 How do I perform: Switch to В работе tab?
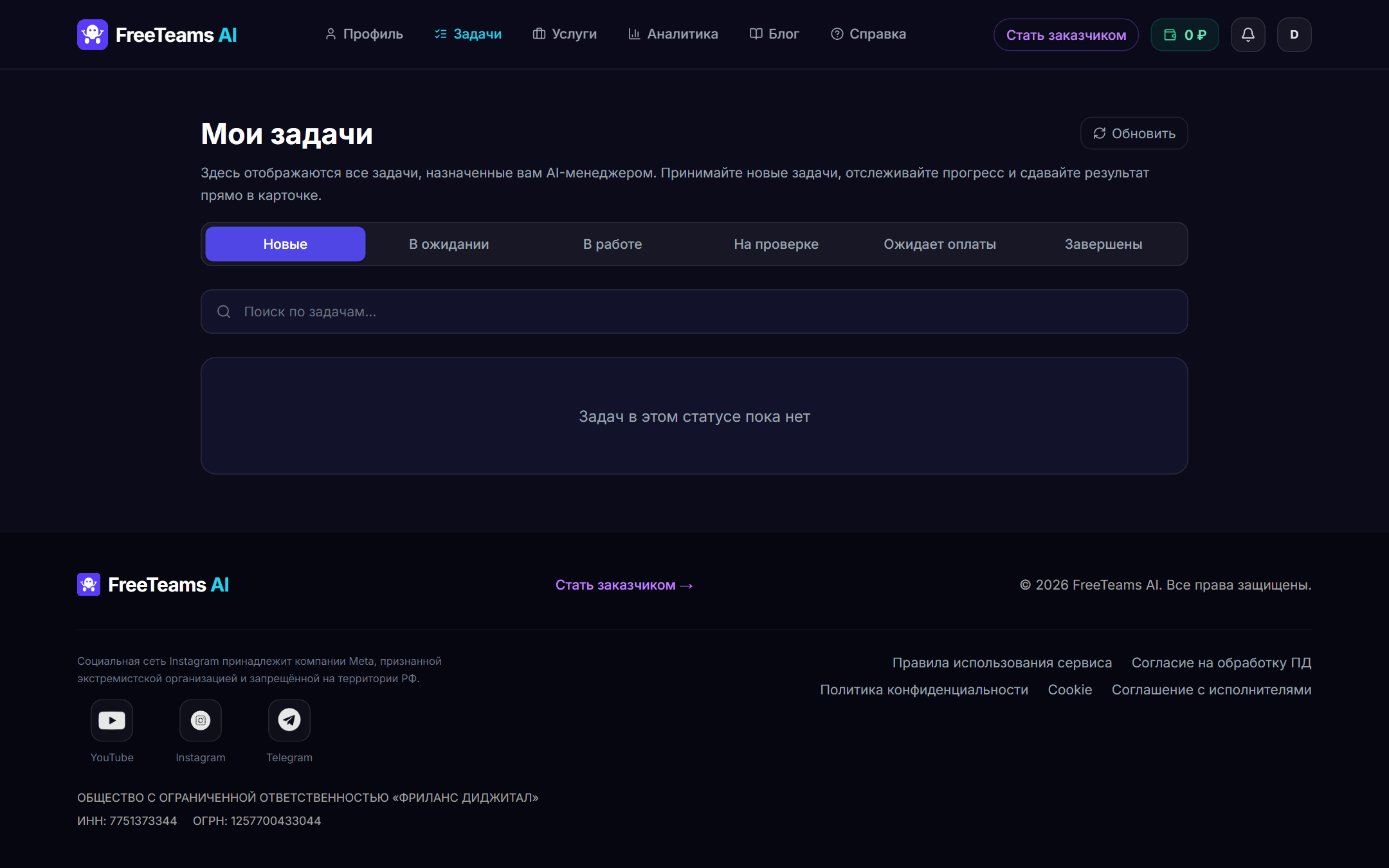[612, 244]
